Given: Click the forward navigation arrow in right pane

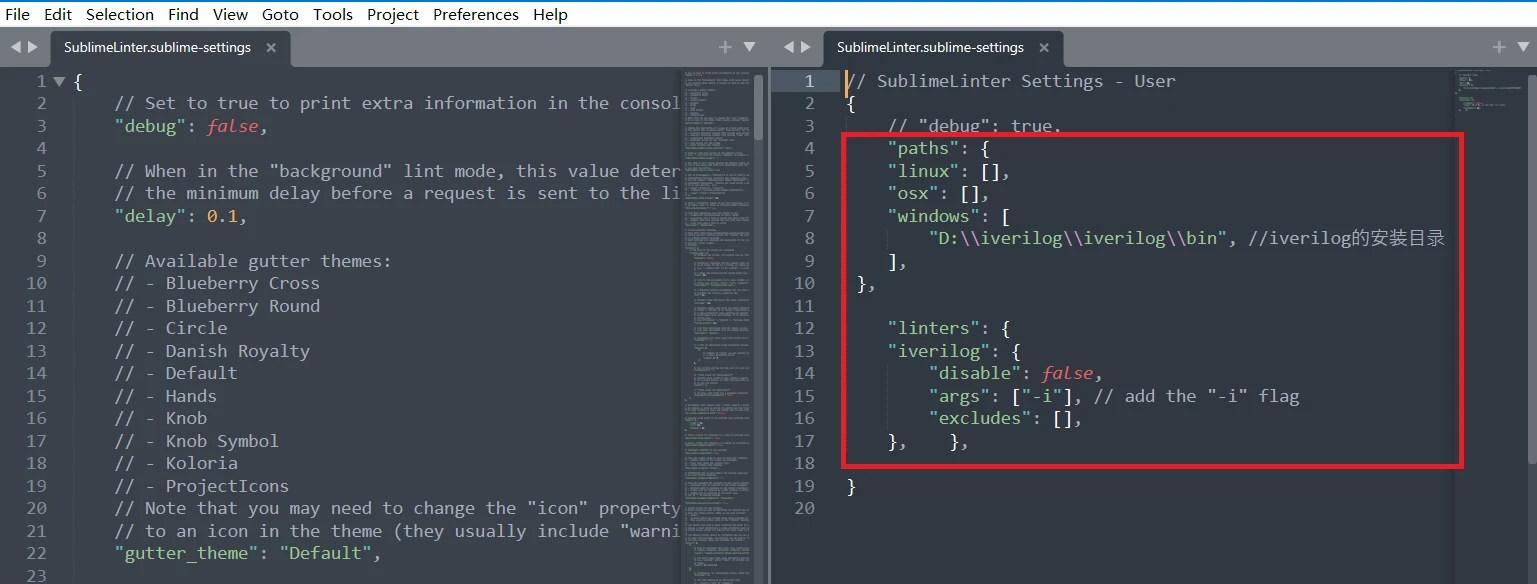Looking at the screenshot, I should (x=807, y=46).
